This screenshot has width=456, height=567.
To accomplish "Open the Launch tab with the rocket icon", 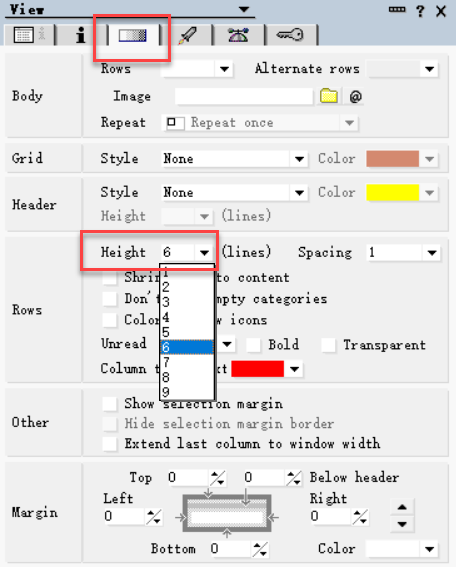I will click(187, 35).
